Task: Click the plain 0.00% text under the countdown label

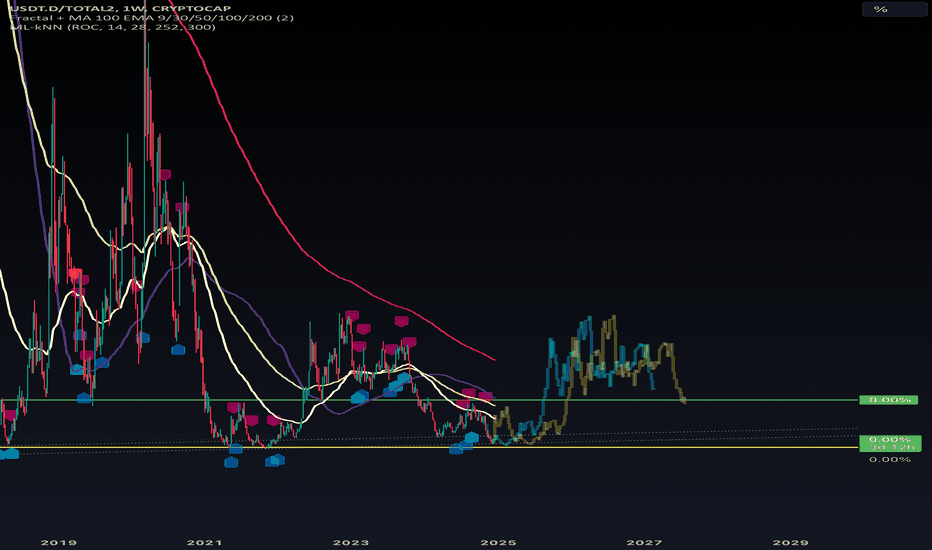Action: tap(890, 459)
